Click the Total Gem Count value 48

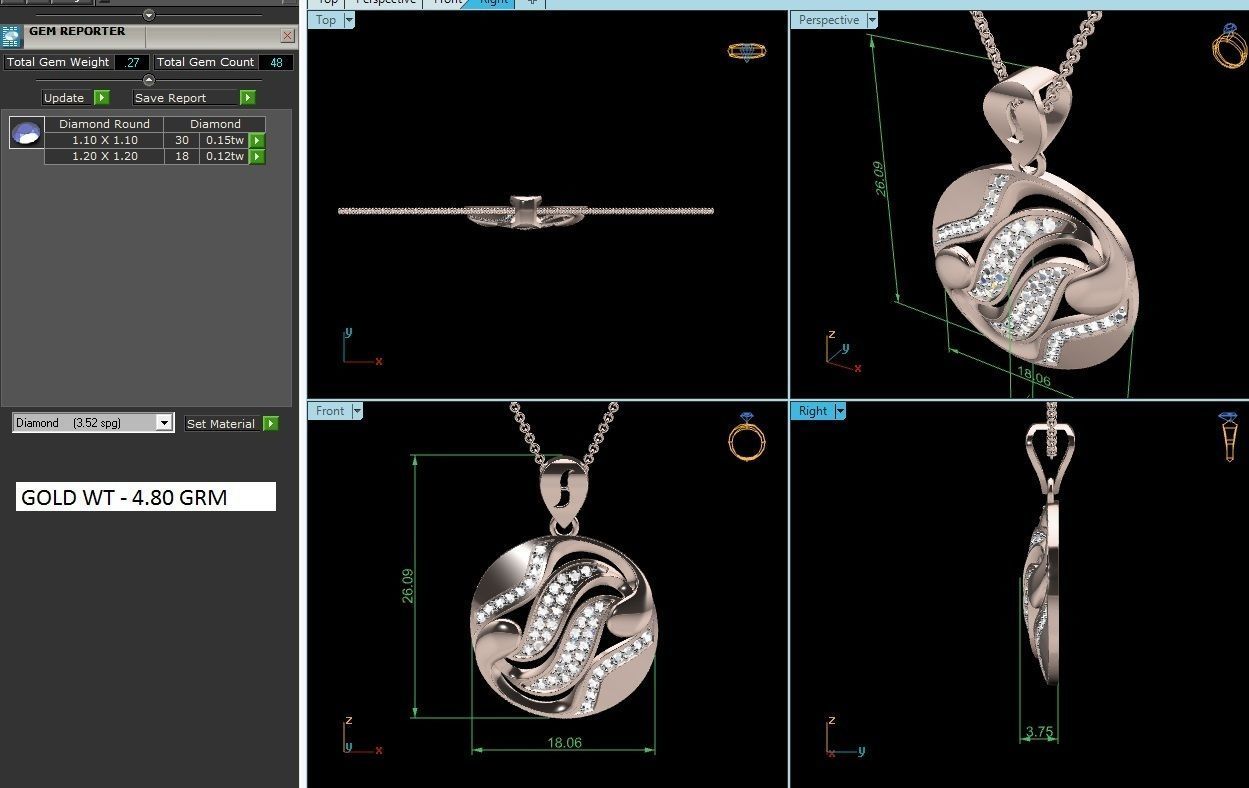[x=276, y=62]
